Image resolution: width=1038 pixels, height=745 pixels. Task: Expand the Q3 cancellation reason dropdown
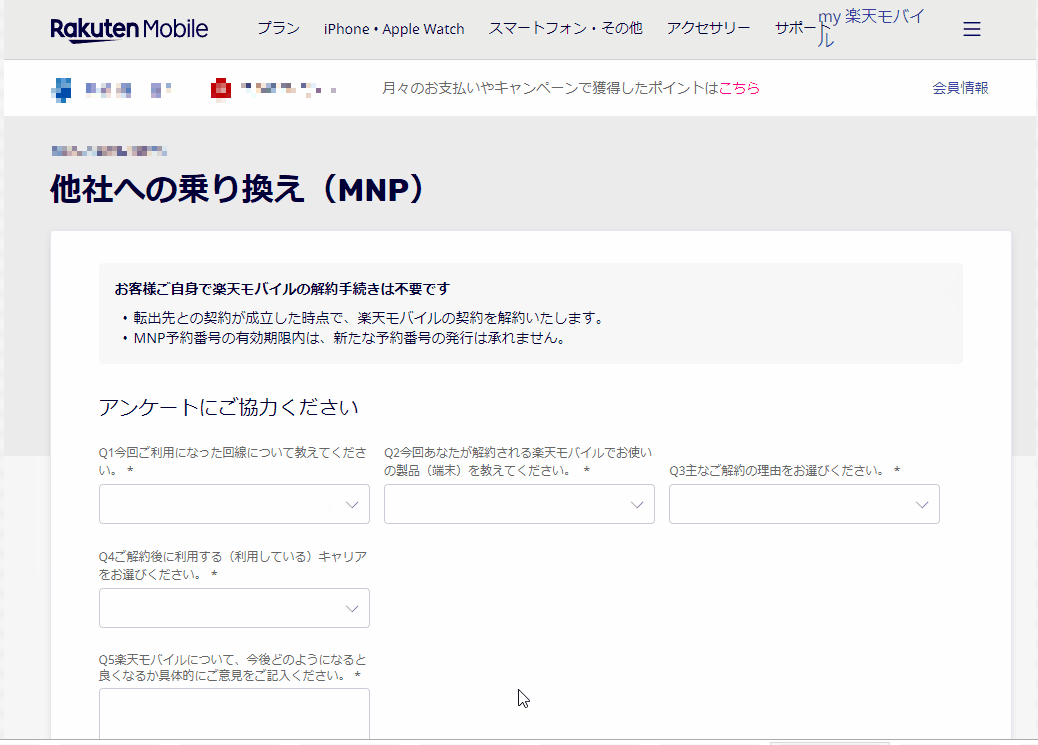click(804, 504)
